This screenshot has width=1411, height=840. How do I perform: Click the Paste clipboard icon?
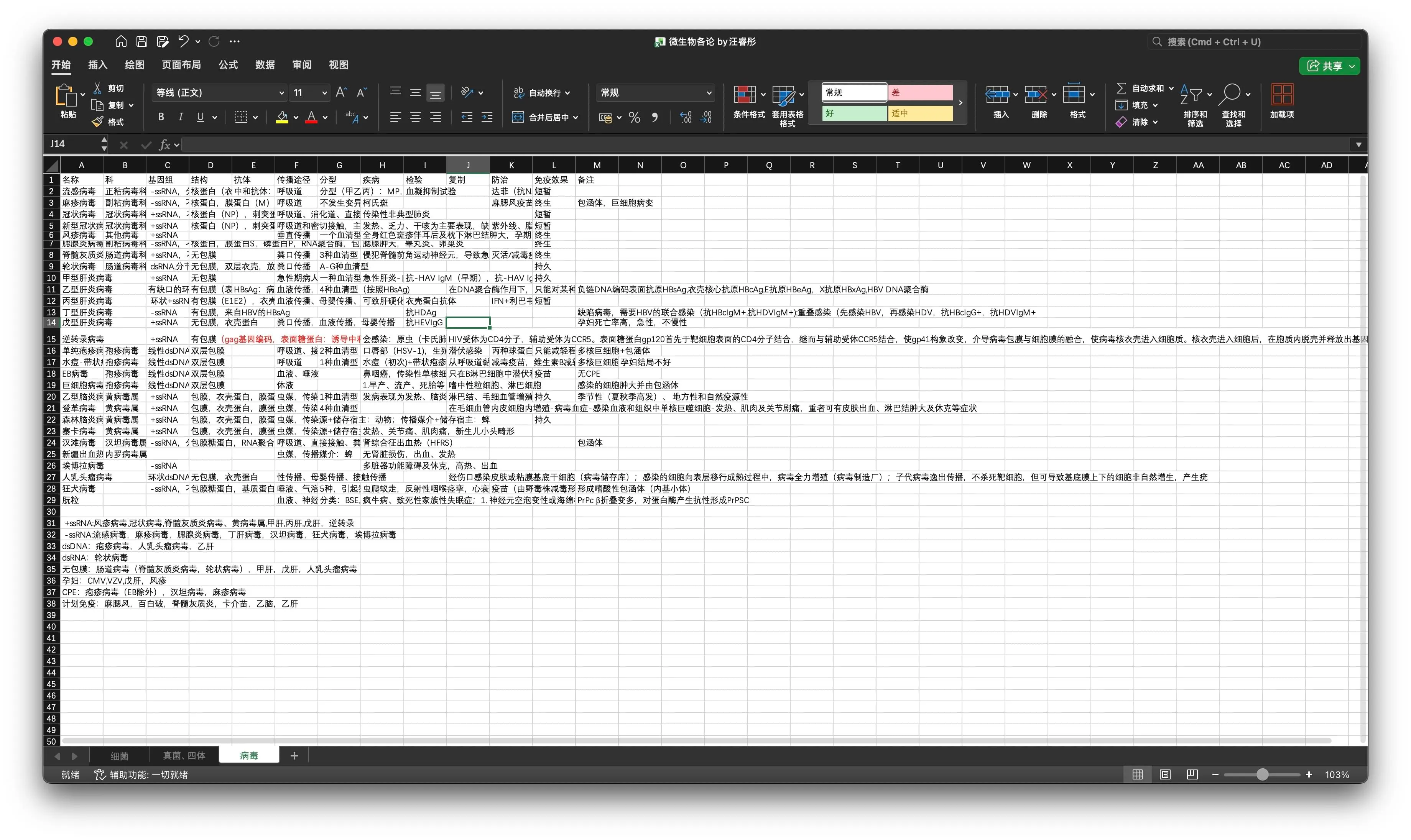(66, 95)
